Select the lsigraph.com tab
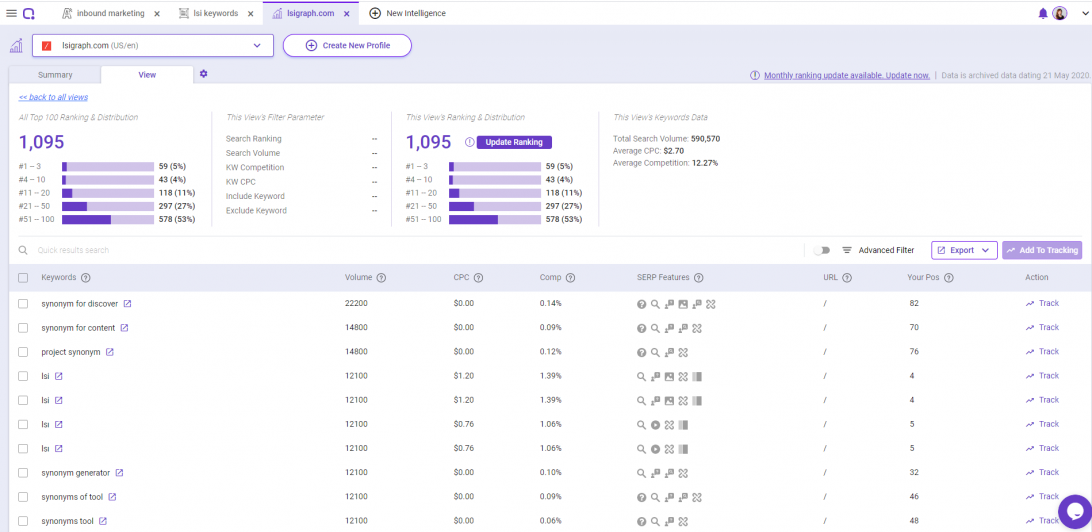Image resolution: width=1092 pixels, height=532 pixels. pyautogui.click(x=311, y=13)
